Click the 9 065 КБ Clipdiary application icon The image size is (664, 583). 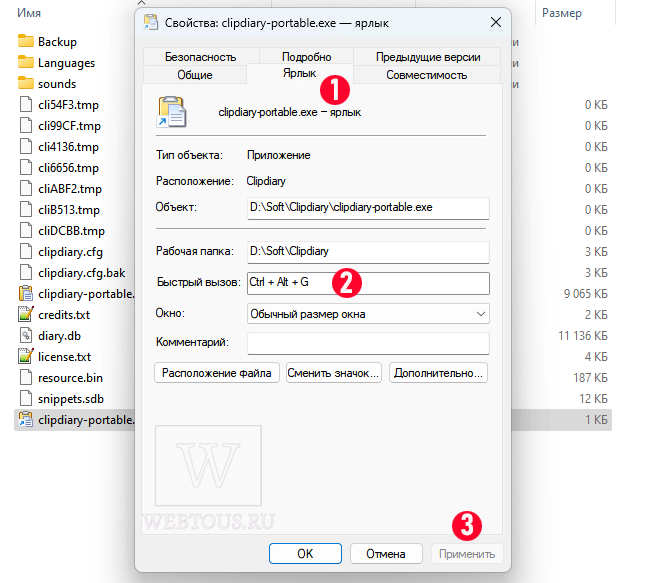[x=26, y=293]
